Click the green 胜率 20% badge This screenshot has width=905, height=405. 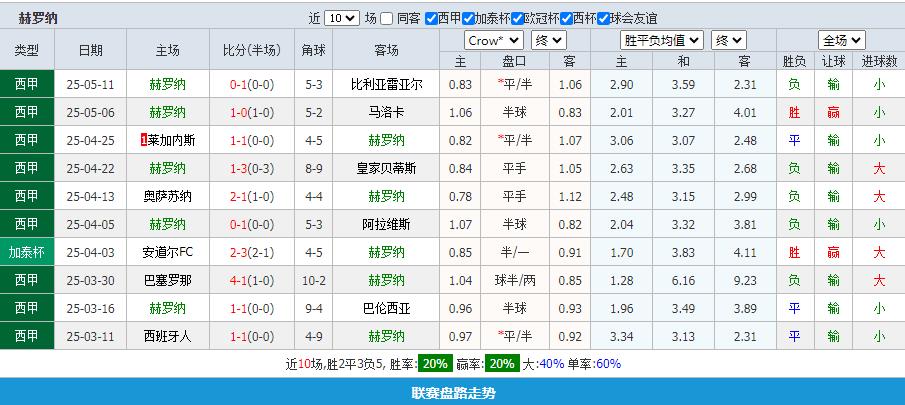[x=434, y=364]
